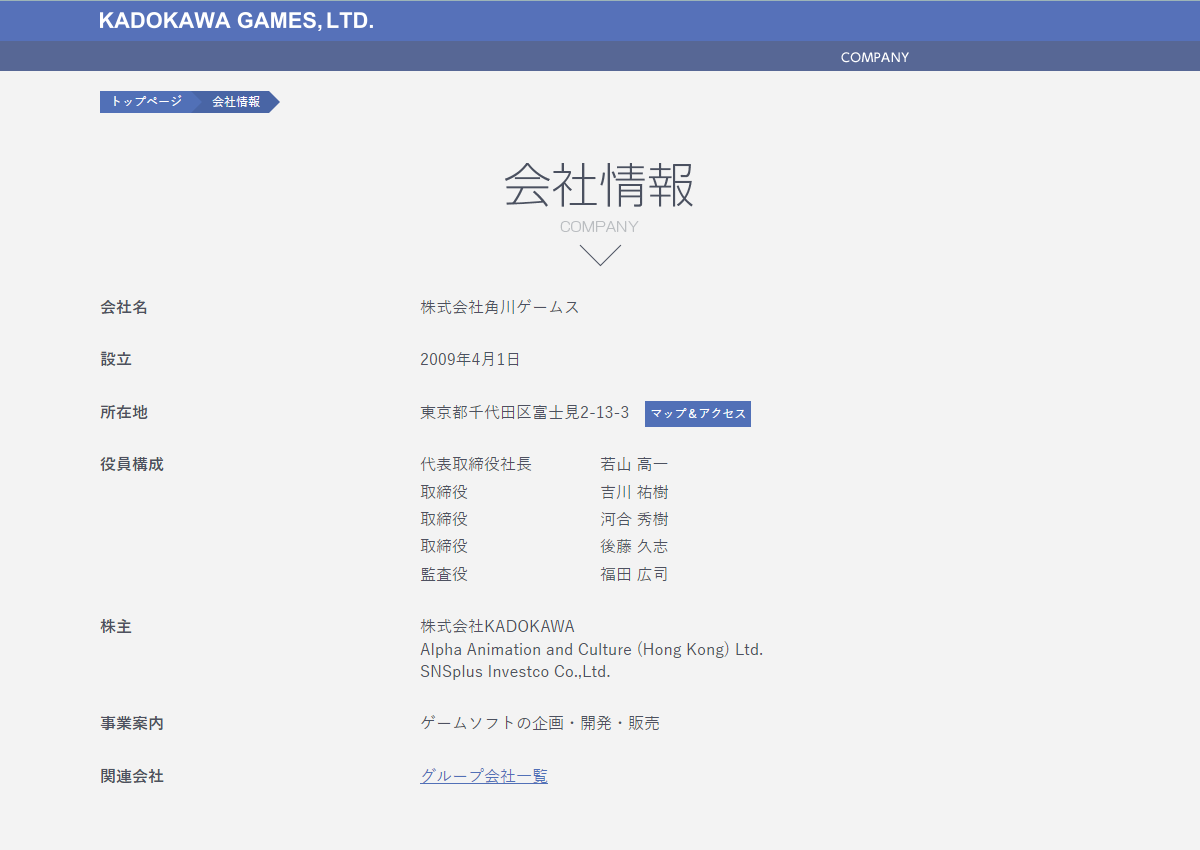This screenshot has width=1200, height=850.
Task: Click the address 東京都千代田区富士見2-13-3
Action: [525, 412]
